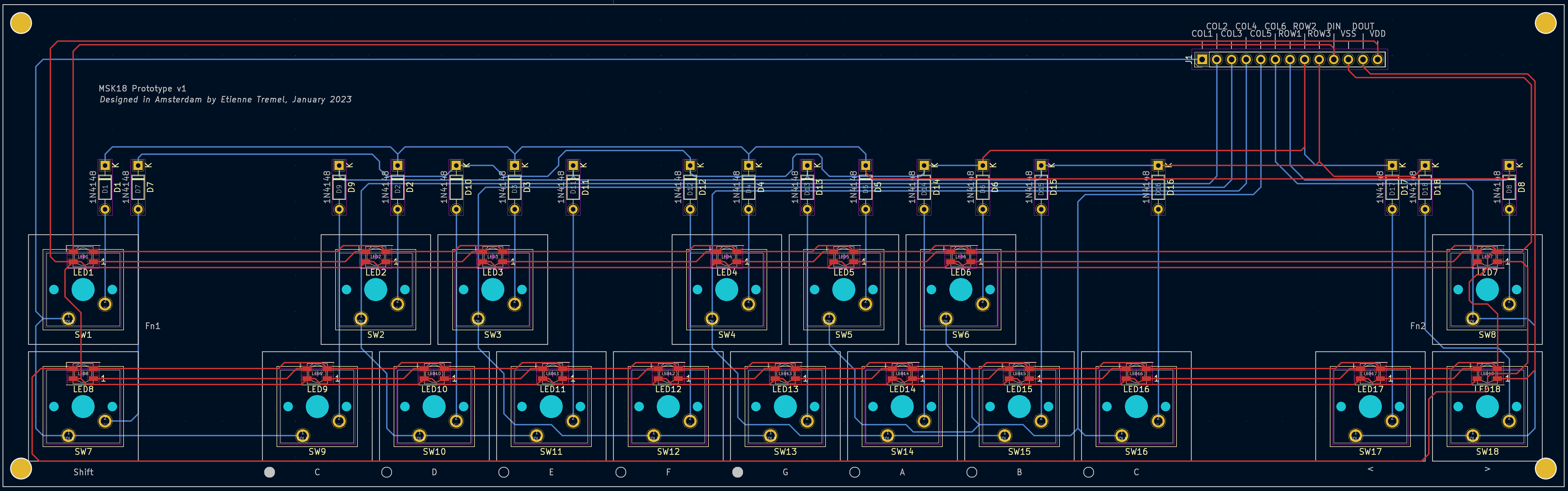Click the large cyan center hole of SW15
The width and height of the screenshot is (1568, 491).
pos(1019,407)
